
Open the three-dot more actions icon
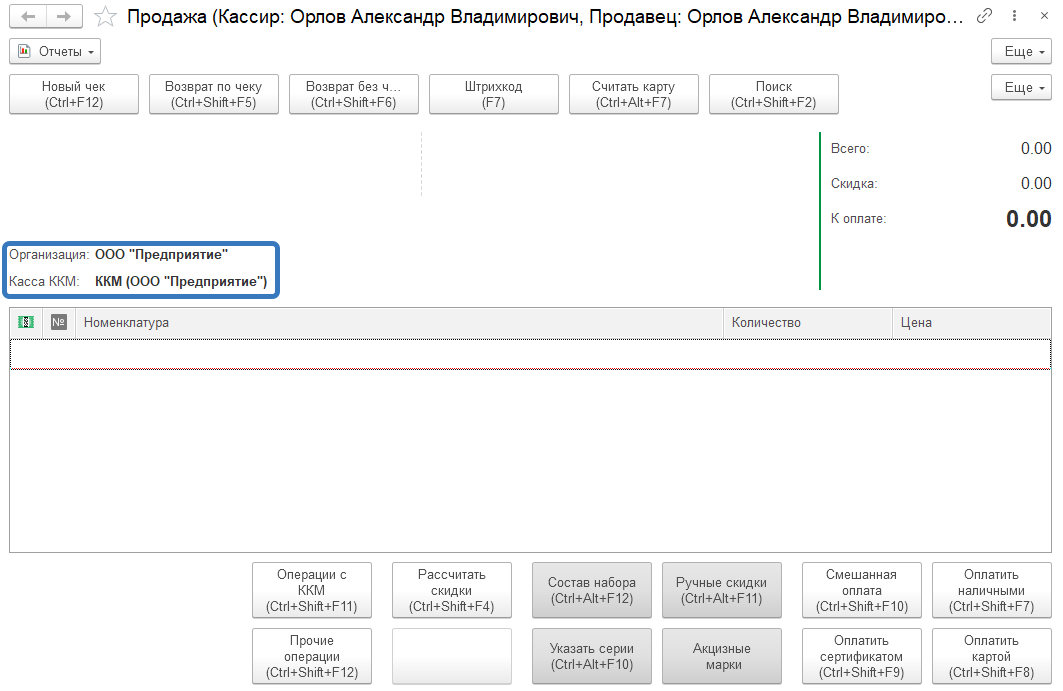click(1014, 16)
